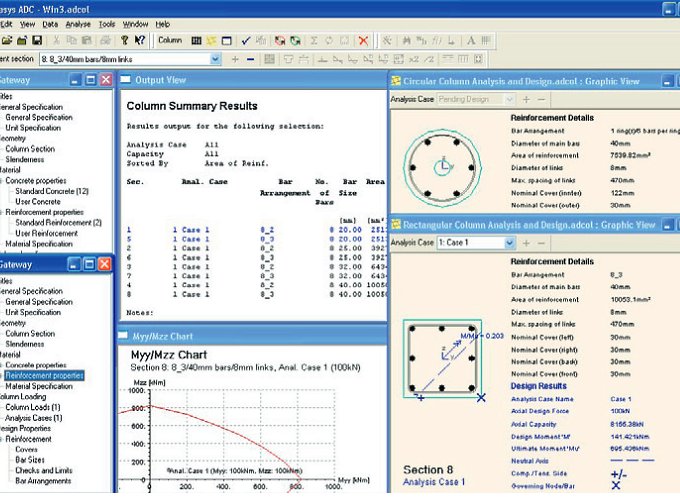
Task: Click the Paste clipboard icon
Action: [87, 41]
